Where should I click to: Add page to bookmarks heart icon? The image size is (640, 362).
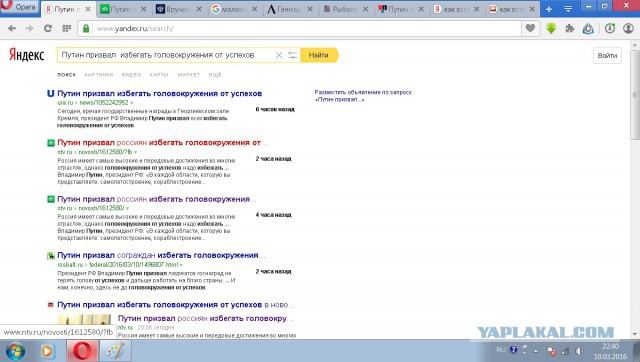coord(530,28)
